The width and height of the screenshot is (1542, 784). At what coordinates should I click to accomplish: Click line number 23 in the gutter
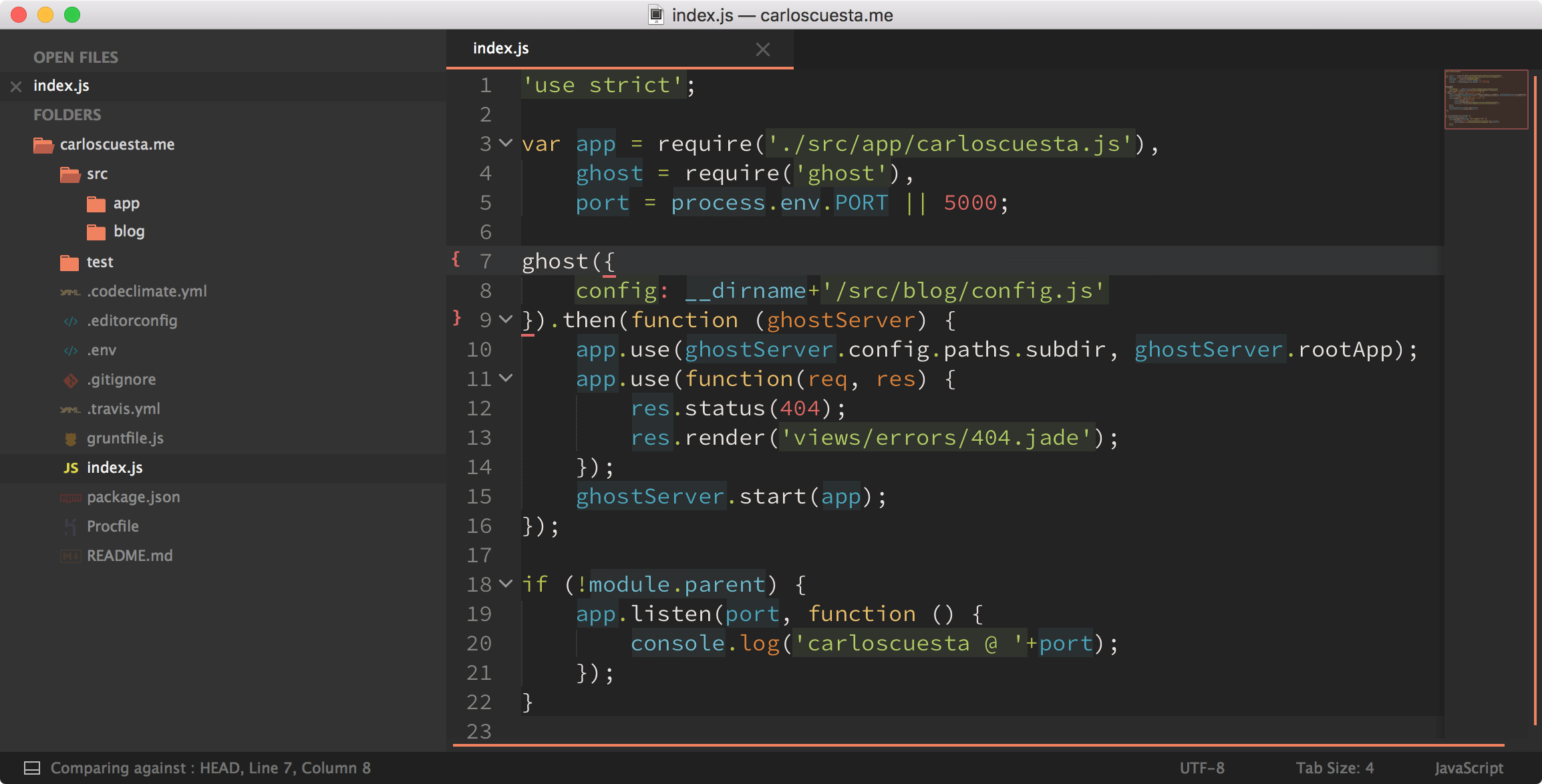point(479,732)
